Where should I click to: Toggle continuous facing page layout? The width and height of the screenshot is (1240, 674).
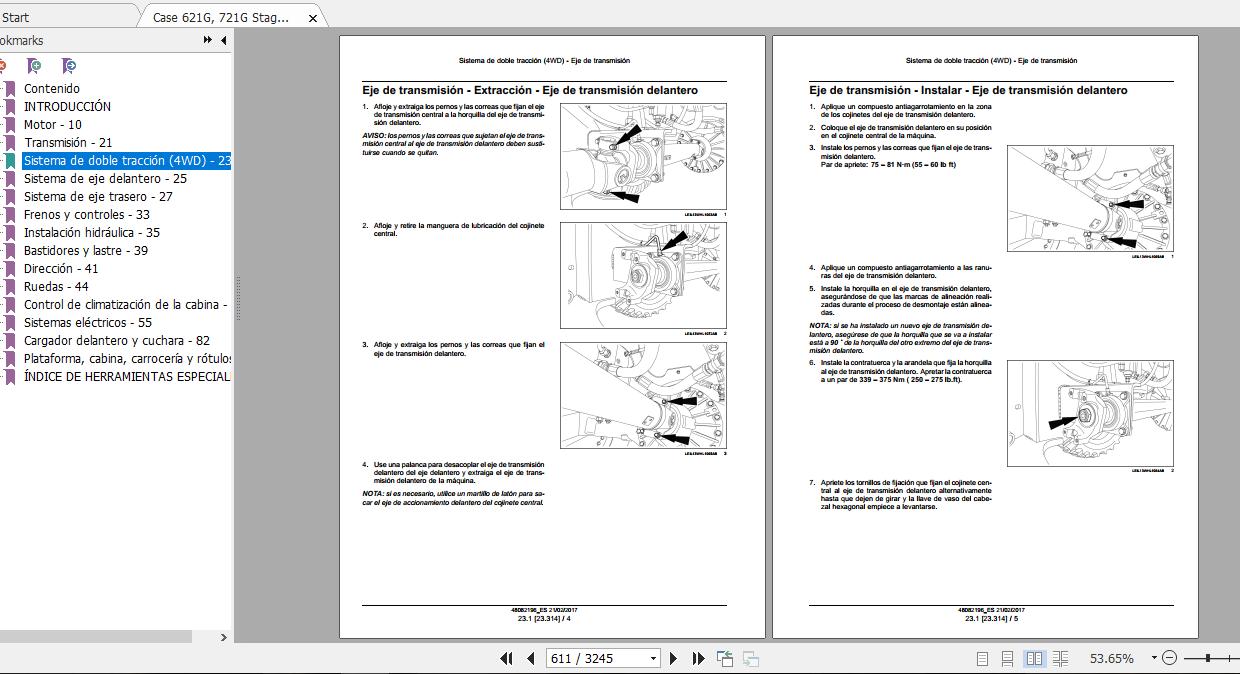[1059, 659]
